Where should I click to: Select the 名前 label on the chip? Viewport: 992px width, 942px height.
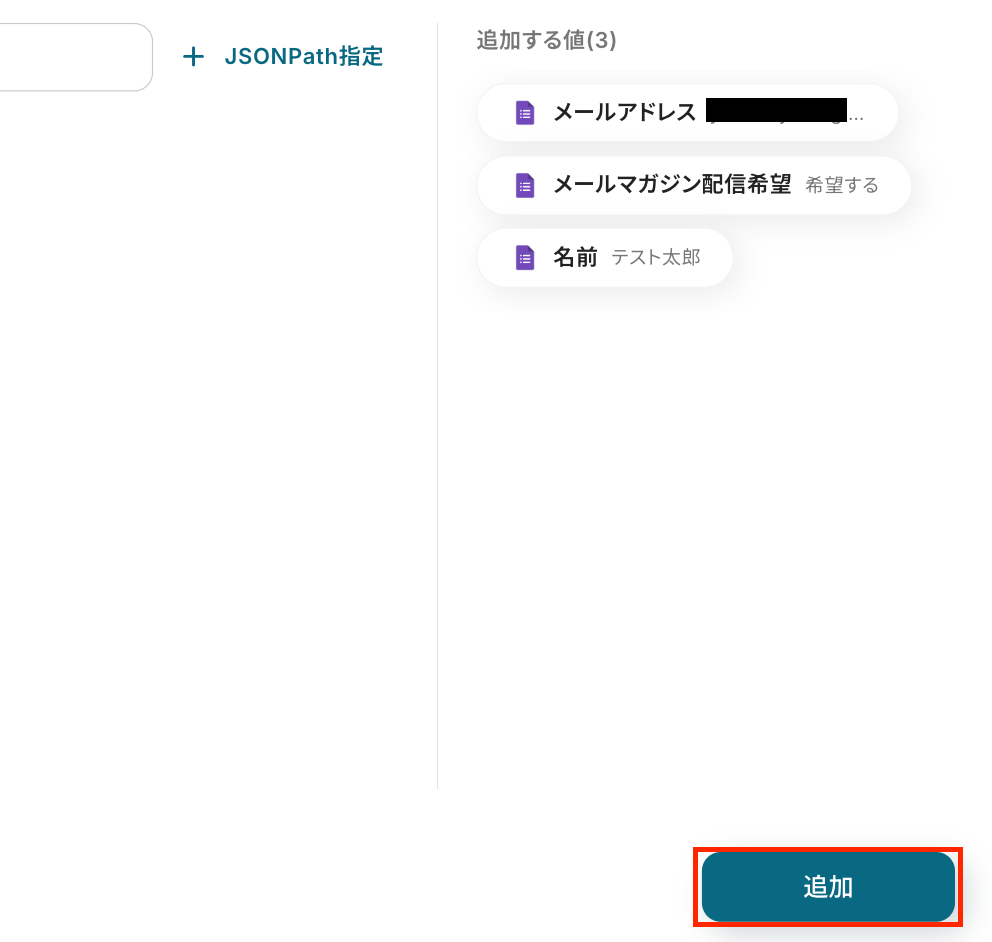tap(575, 258)
